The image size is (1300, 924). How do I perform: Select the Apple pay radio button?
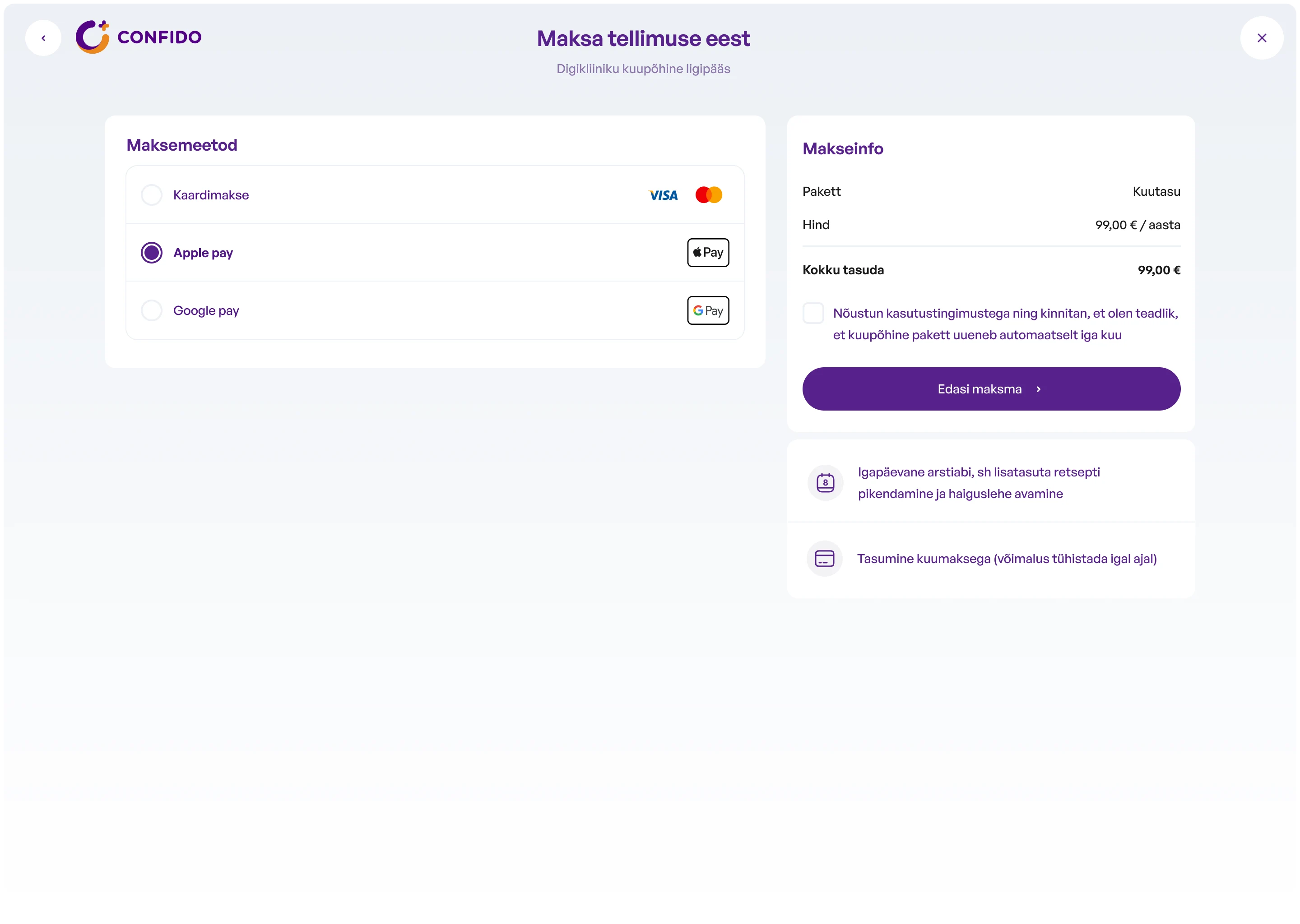151,253
